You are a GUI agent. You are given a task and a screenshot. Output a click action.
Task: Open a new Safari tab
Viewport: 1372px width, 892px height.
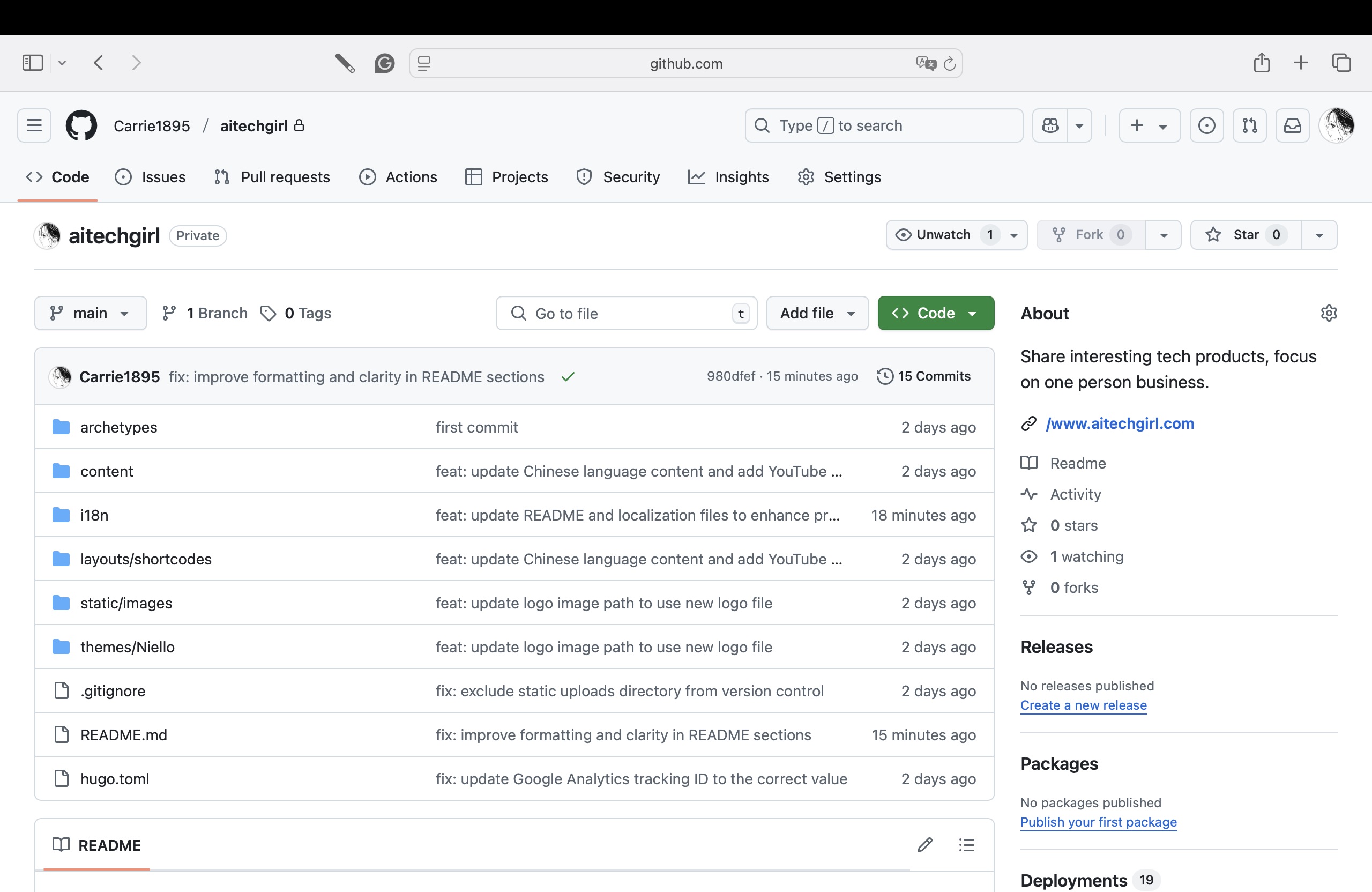pyautogui.click(x=1301, y=63)
